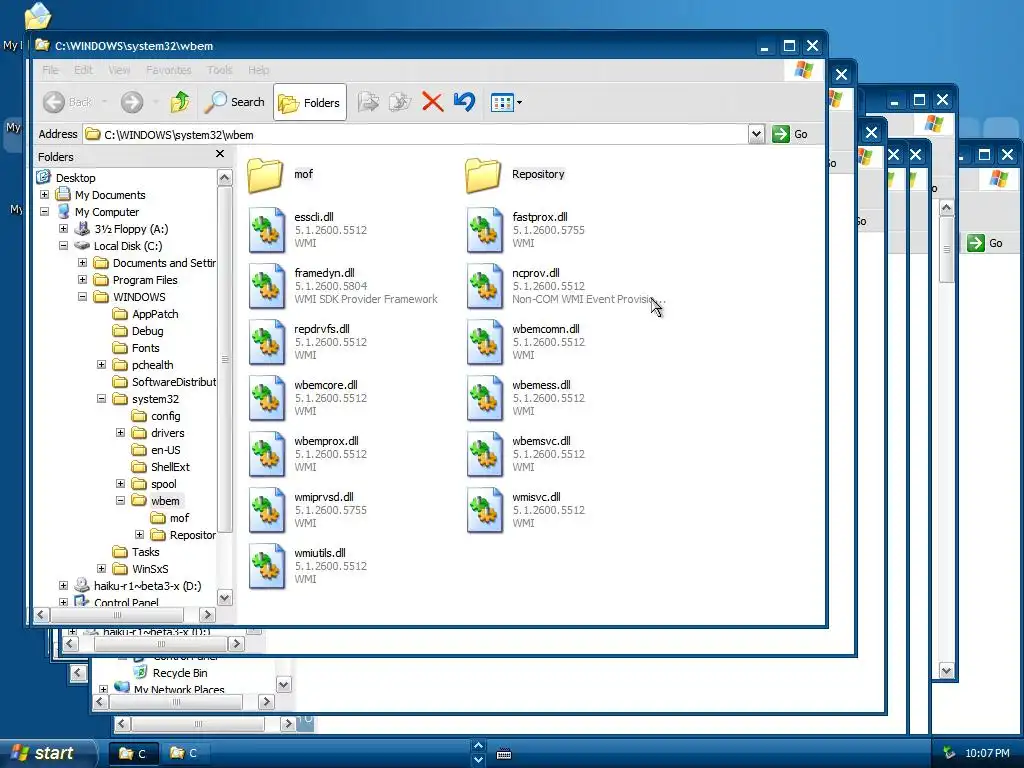
Task: Click folder tree horizontal scrollbar right arrow
Action: (x=207, y=615)
